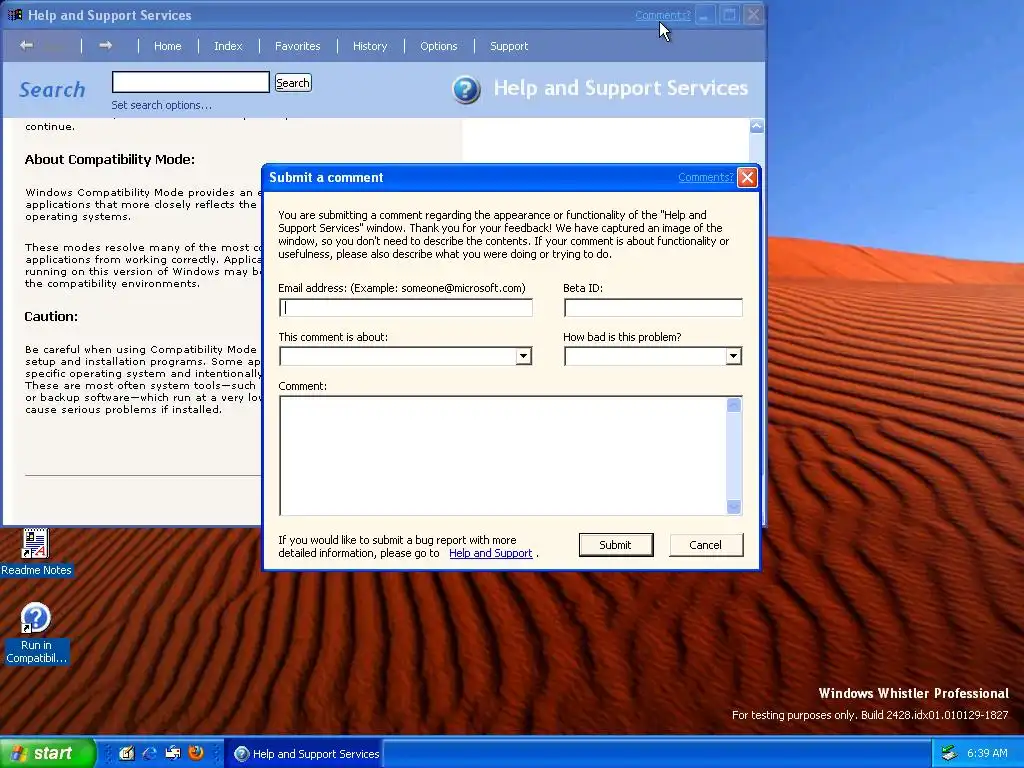Screen dimensions: 1024x768
Task: Click 'About Compatibility Mode:' heading
Action: pyautogui.click(x=110, y=159)
